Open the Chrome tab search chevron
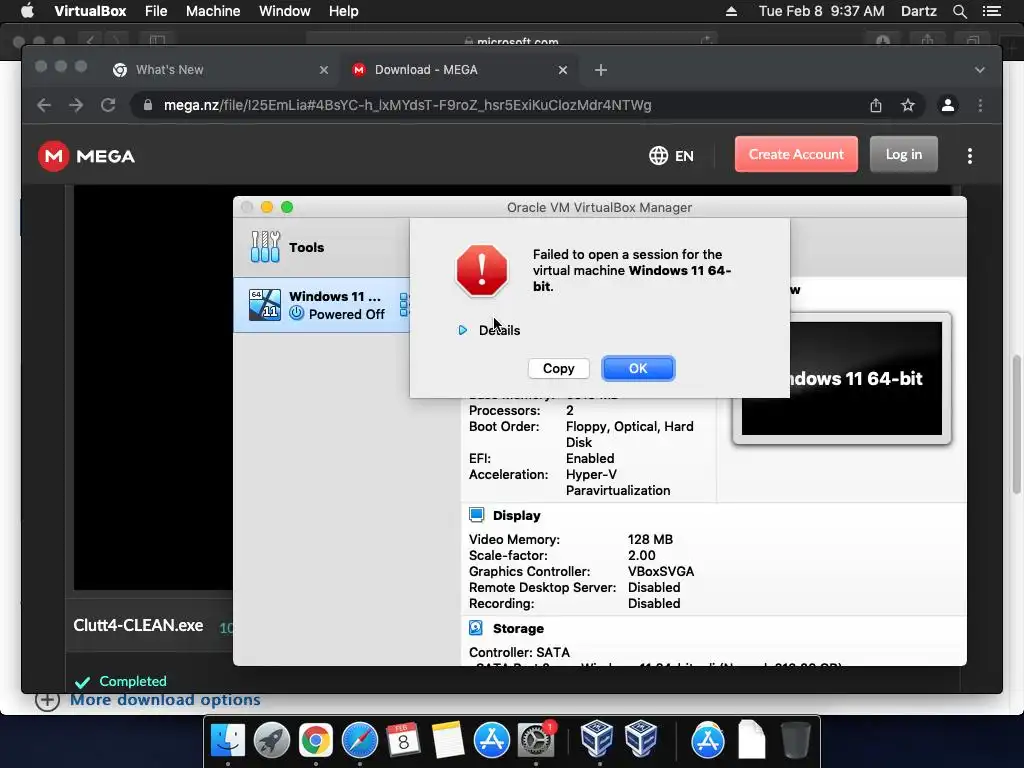This screenshot has height=768, width=1024. [x=980, y=70]
